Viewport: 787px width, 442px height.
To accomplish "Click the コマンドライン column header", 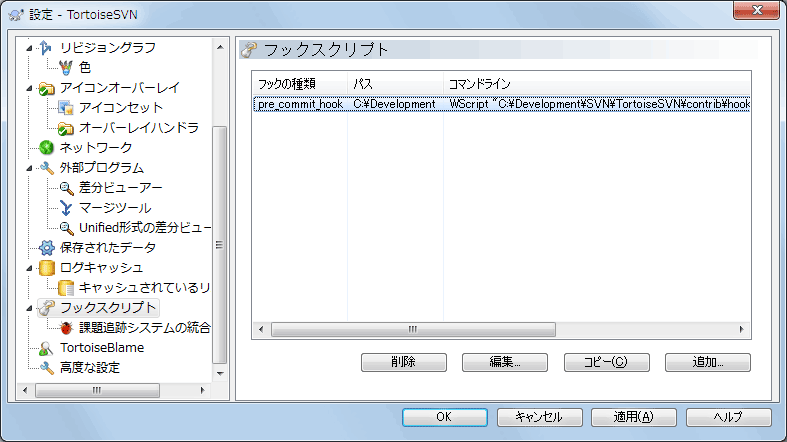I will (597, 84).
